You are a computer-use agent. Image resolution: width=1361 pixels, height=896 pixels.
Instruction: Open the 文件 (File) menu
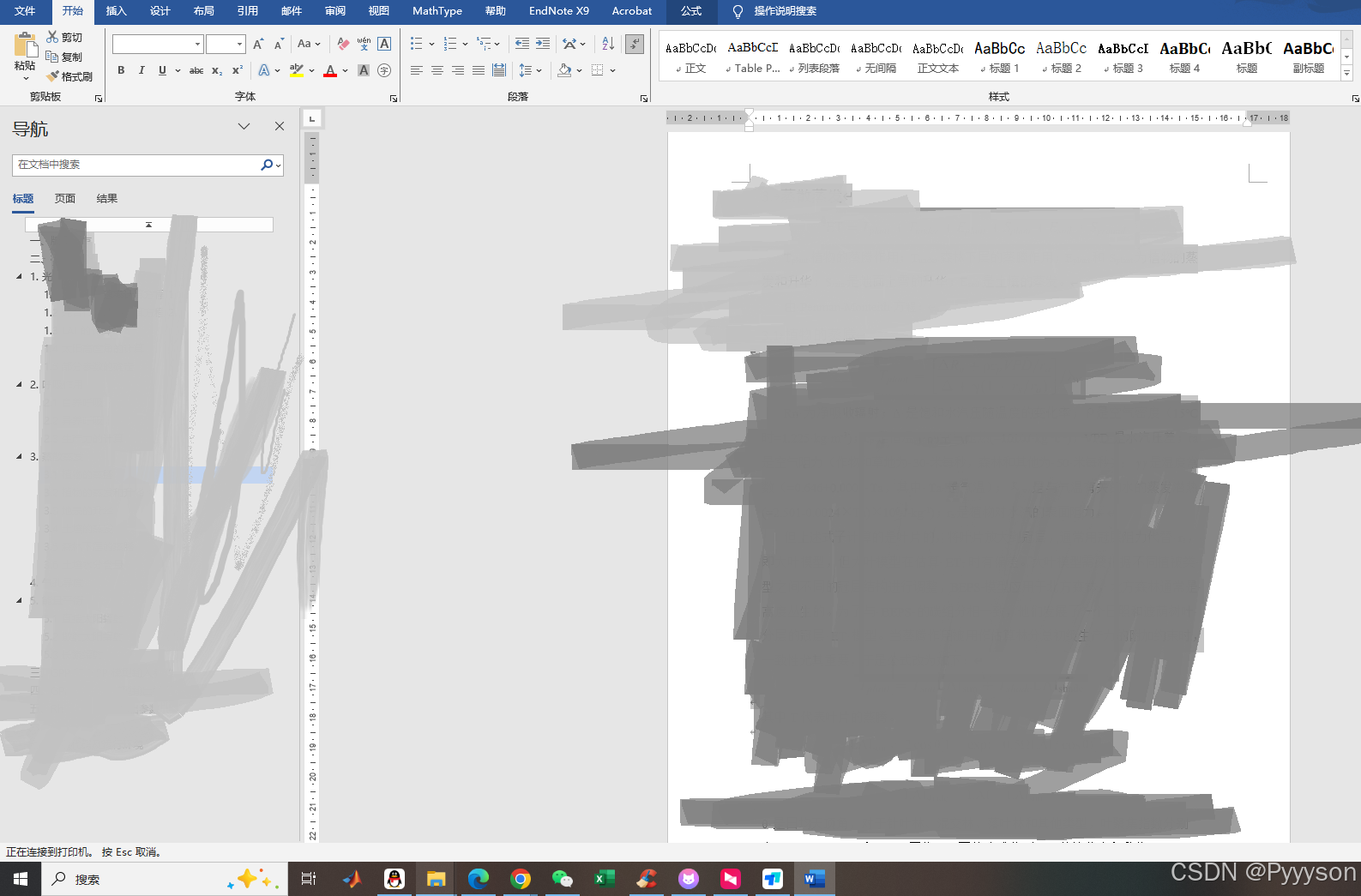[x=25, y=11]
